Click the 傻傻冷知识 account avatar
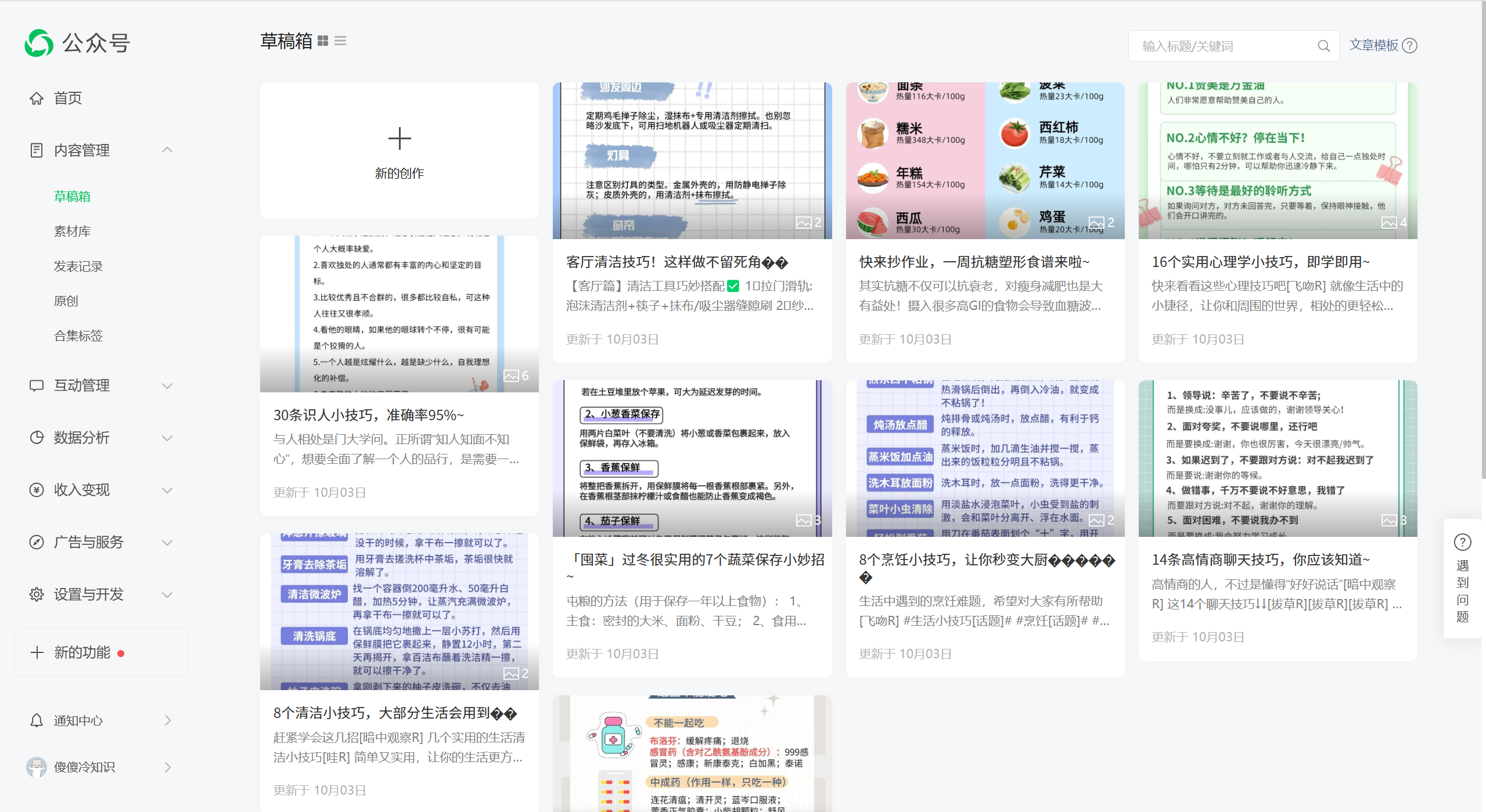Image resolution: width=1486 pixels, height=812 pixels. pos(37,767)
